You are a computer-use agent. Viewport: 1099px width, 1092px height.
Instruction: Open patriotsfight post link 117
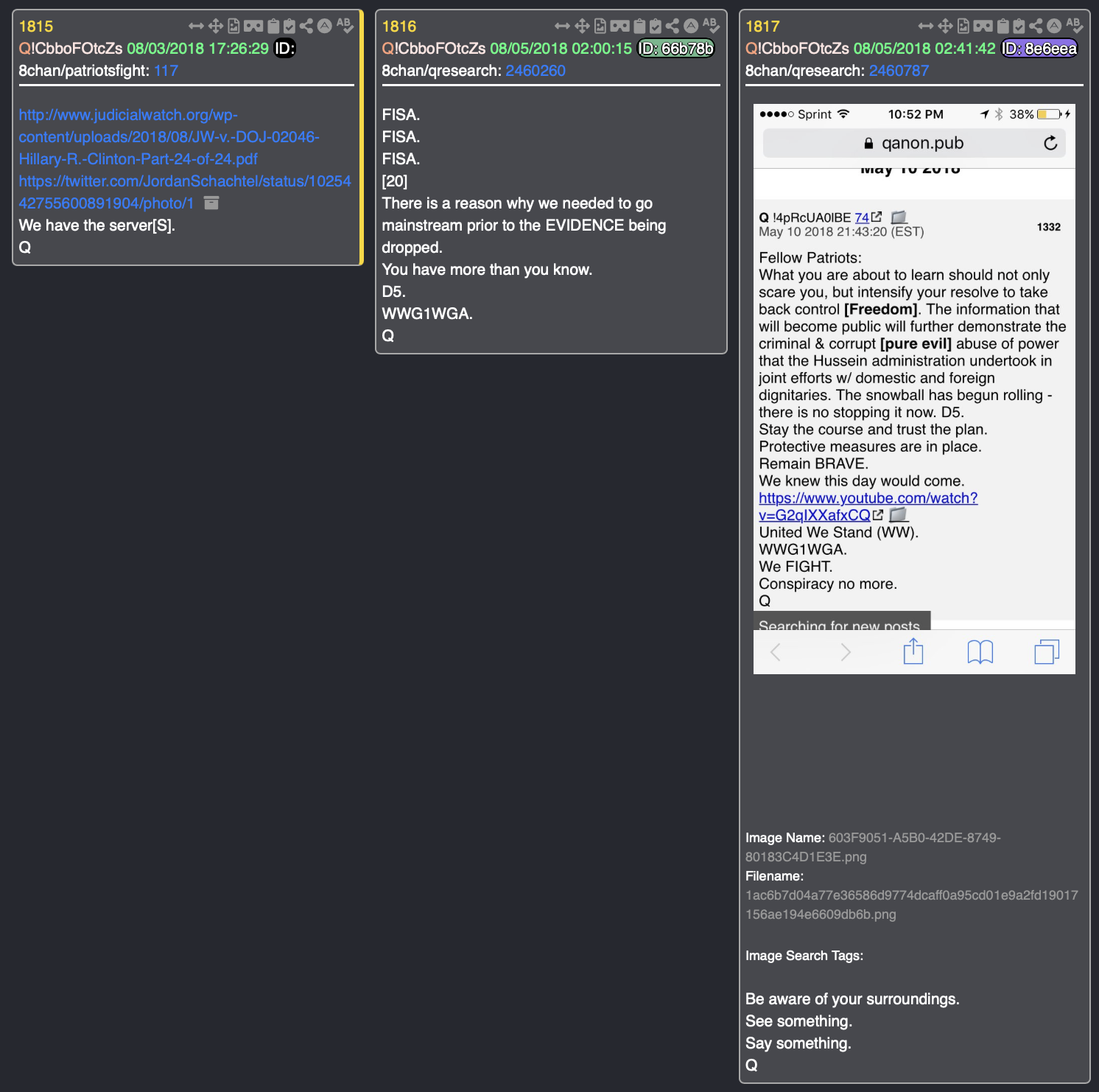point(166,71)
